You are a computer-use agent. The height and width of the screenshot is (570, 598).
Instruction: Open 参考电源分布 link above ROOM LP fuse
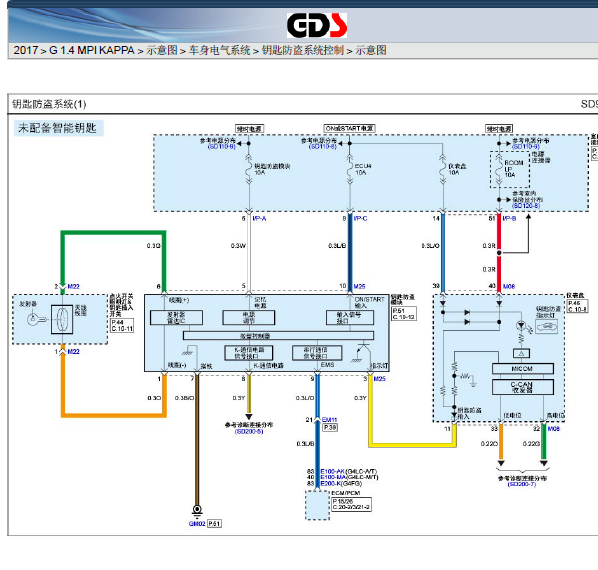point(530,141)
